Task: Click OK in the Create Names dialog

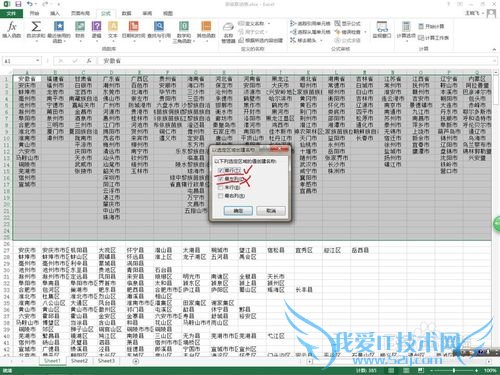Action: tap(238, 211)
